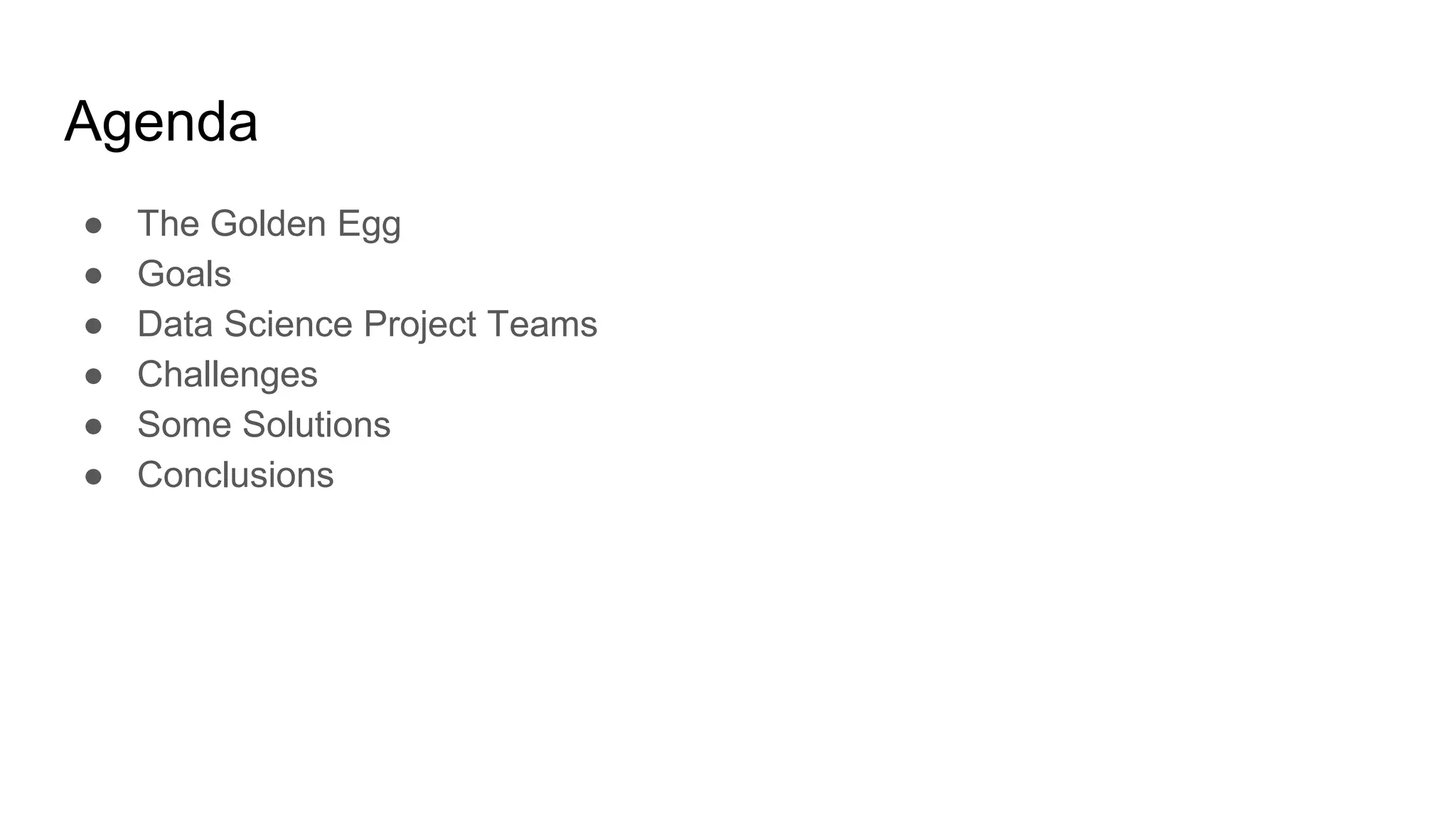
Task: Select the 'Conclusions' agenda item
Action: tap(235, 475)
